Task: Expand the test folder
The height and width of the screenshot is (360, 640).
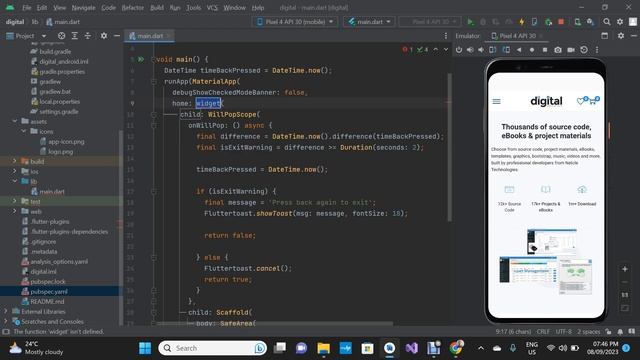Action: pos(15,201)
